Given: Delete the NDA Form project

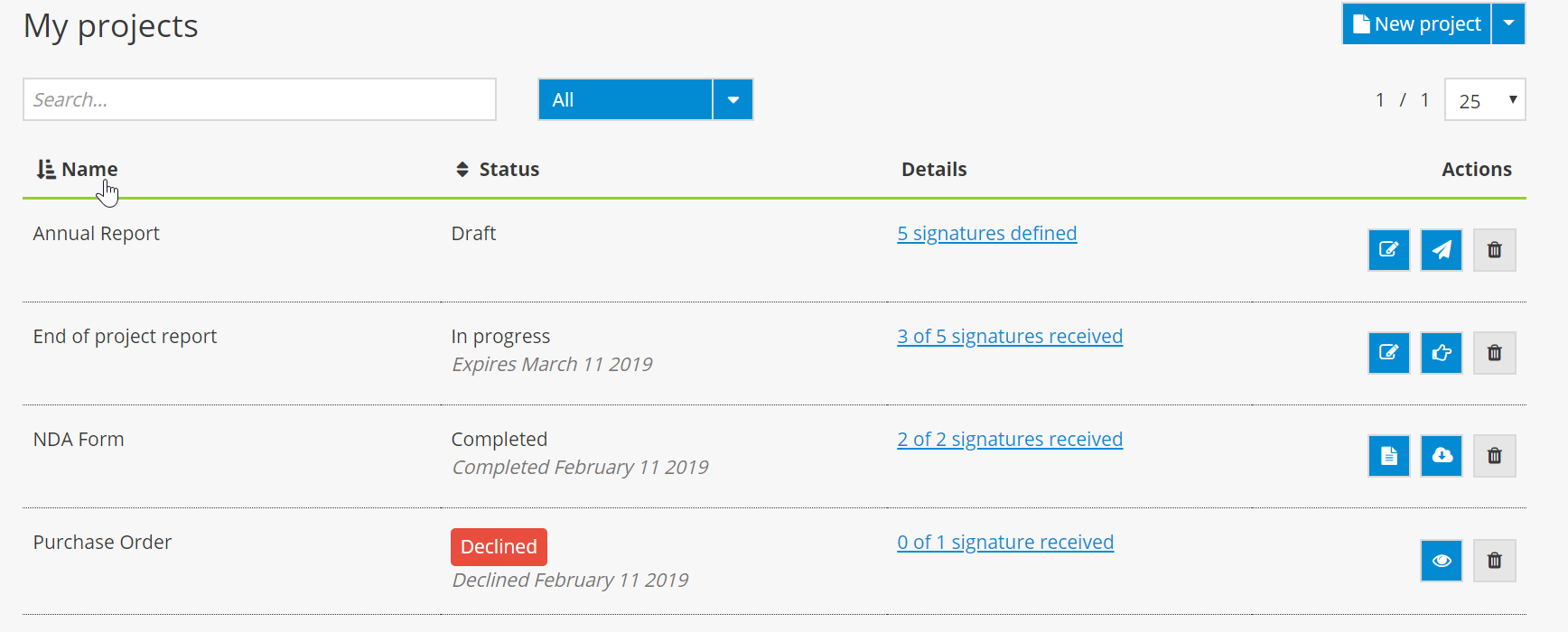Looking at the screenshot, I should 1494,456.
